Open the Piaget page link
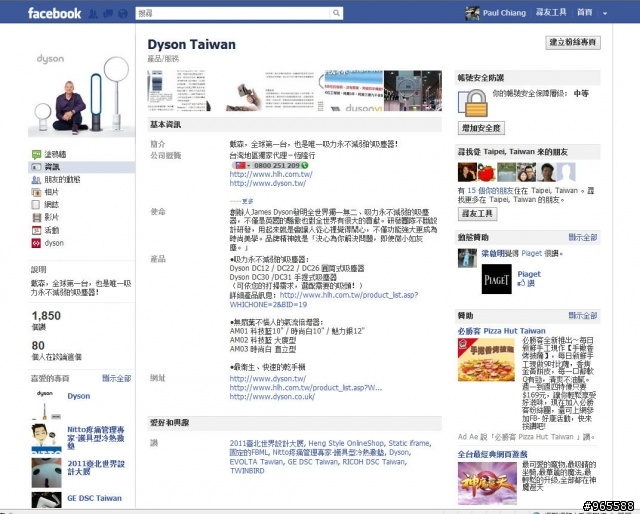This screenshot has width=640, height=514. [x=529, y=274]
